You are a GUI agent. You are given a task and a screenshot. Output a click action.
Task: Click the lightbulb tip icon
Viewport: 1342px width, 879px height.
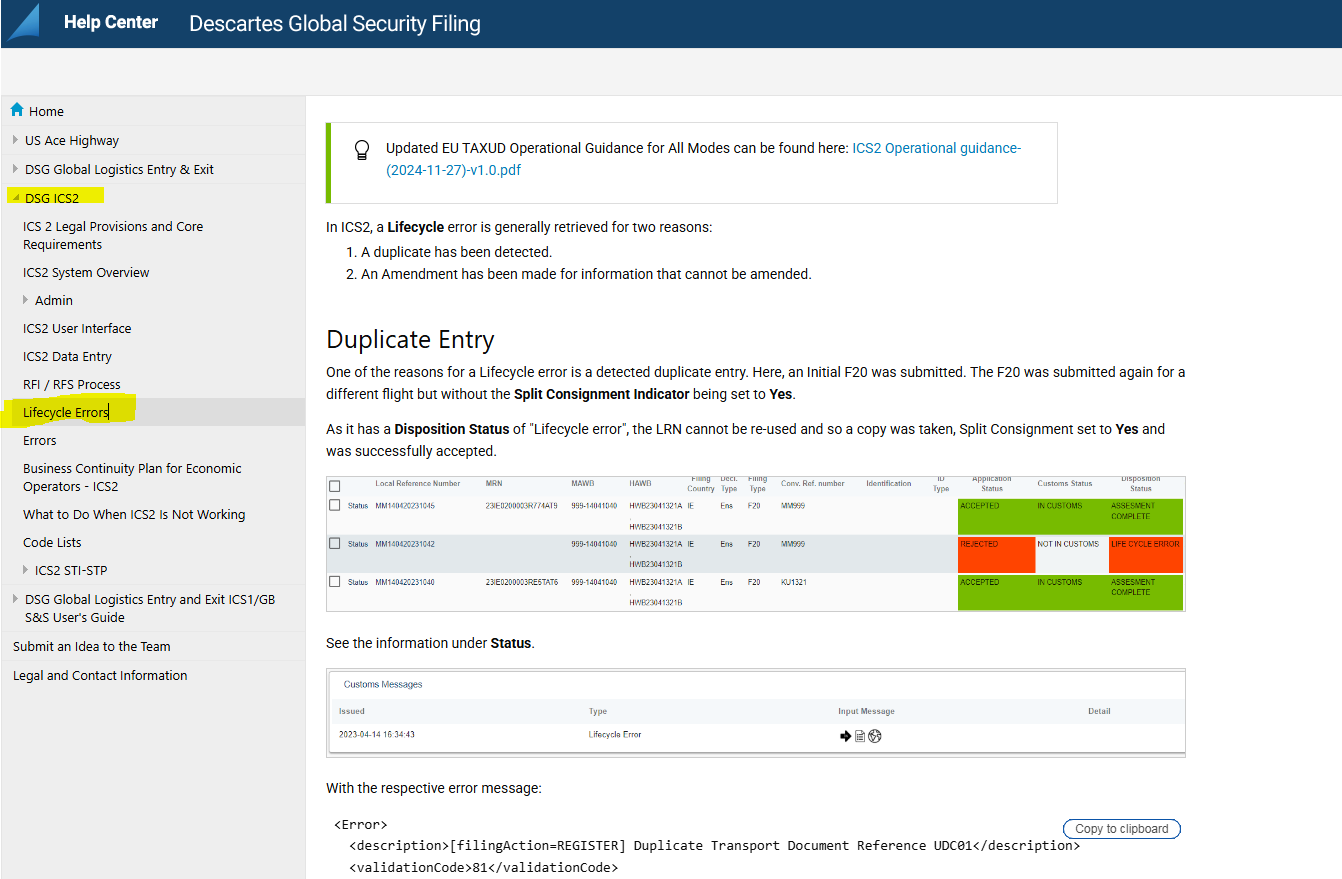point(362,151)
